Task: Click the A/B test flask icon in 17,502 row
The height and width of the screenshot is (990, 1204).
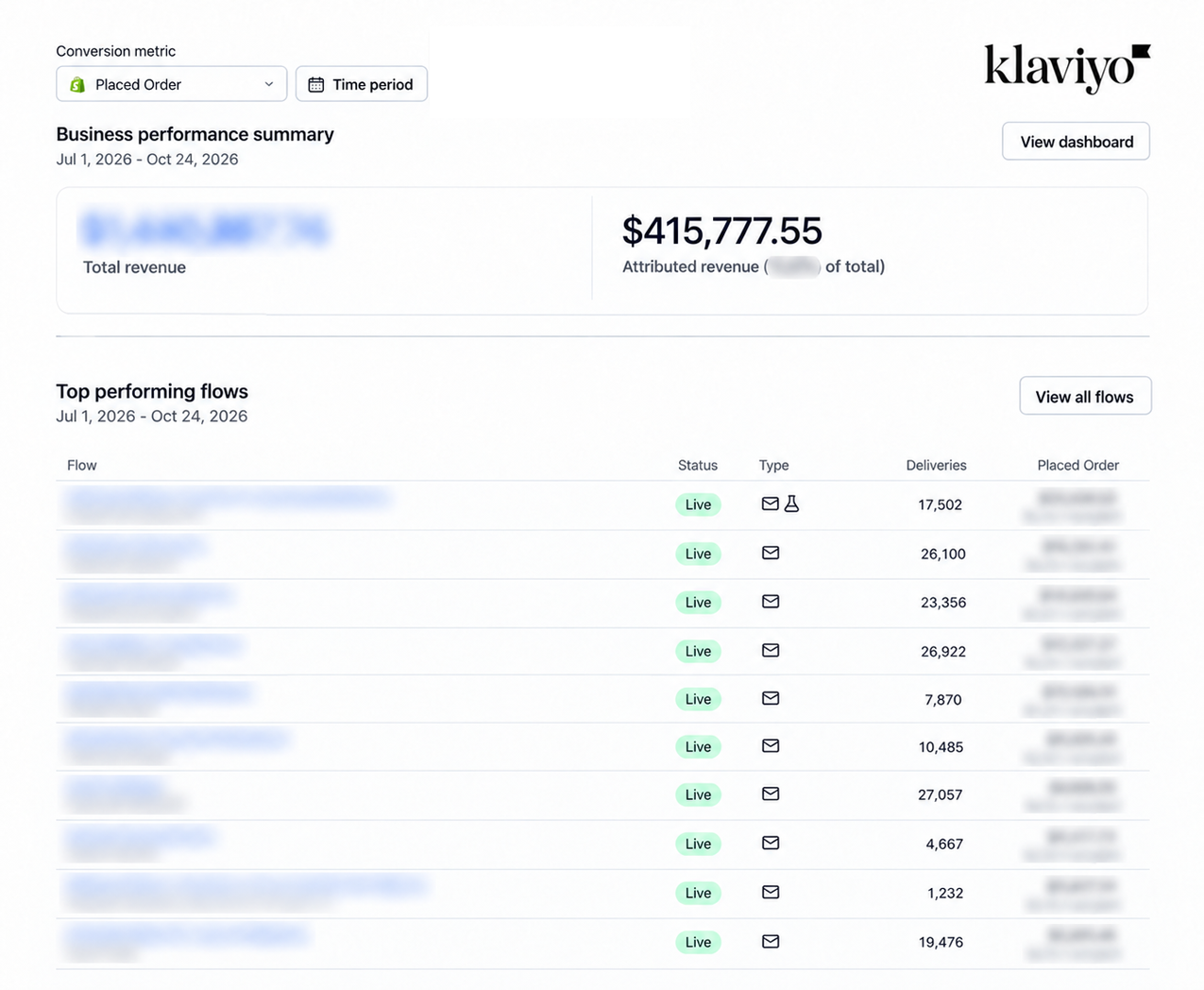Action: pos(792,504)
